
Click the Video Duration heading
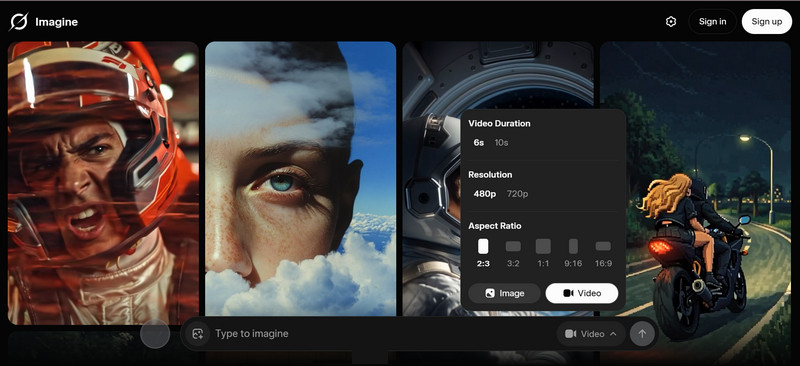(499, 124)
